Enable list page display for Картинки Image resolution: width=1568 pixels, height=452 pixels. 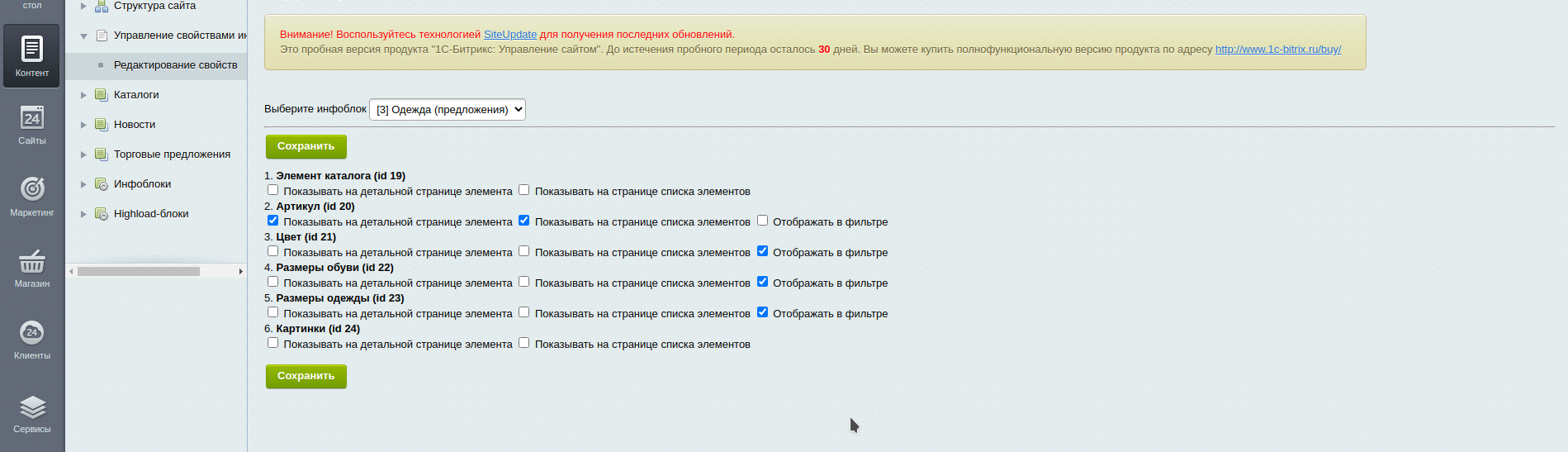click(523, 343)
